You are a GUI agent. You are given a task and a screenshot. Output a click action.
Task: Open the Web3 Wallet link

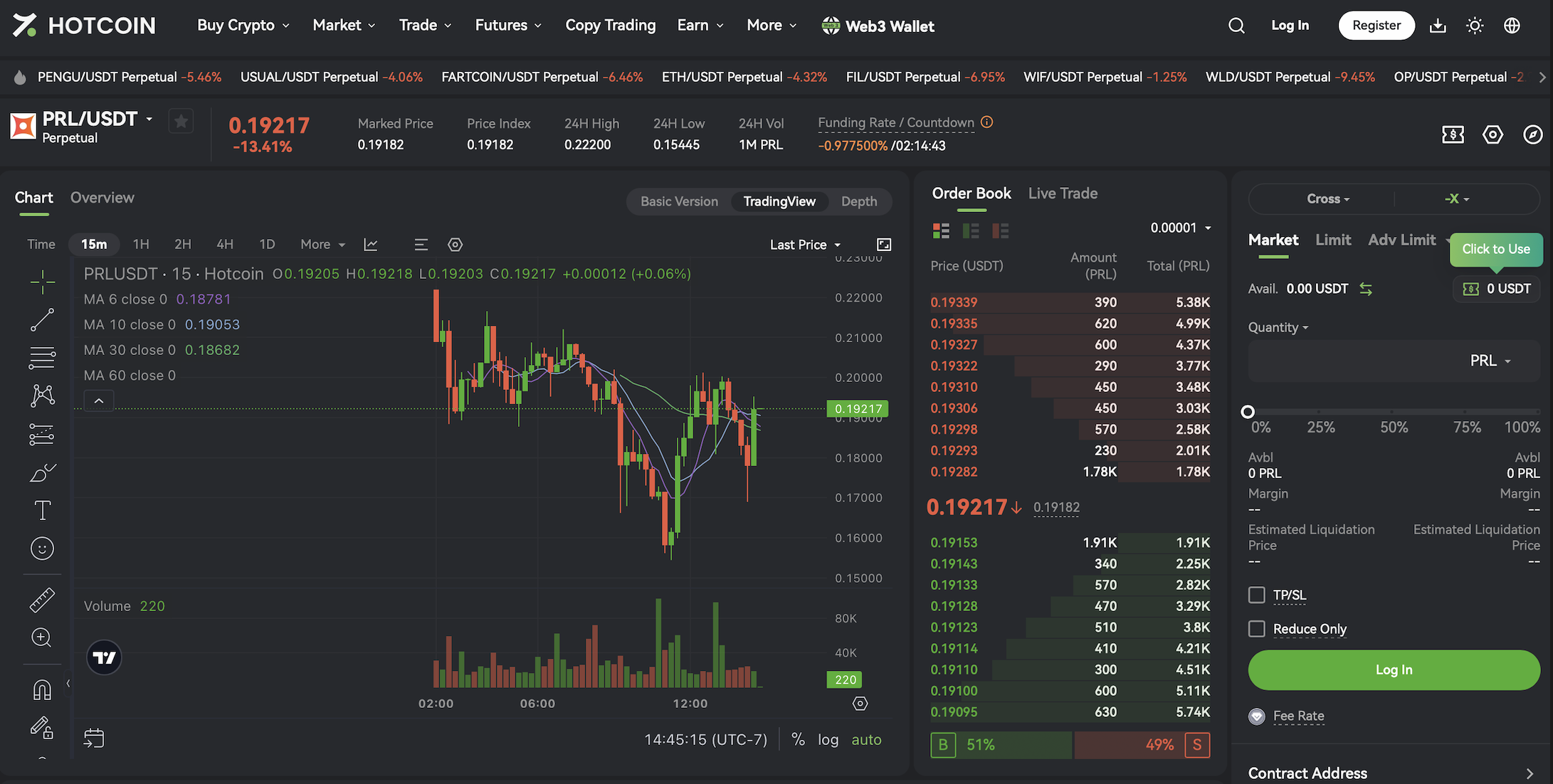pos(878,26)
